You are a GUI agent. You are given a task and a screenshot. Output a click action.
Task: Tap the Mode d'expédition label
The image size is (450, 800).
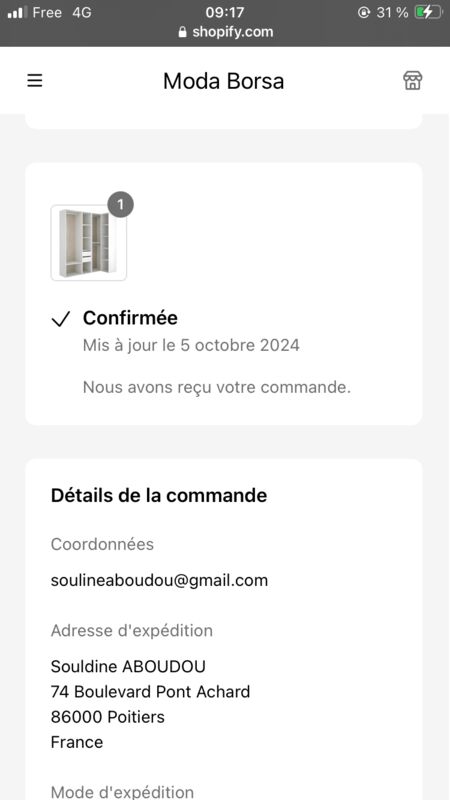click(122, 792)
